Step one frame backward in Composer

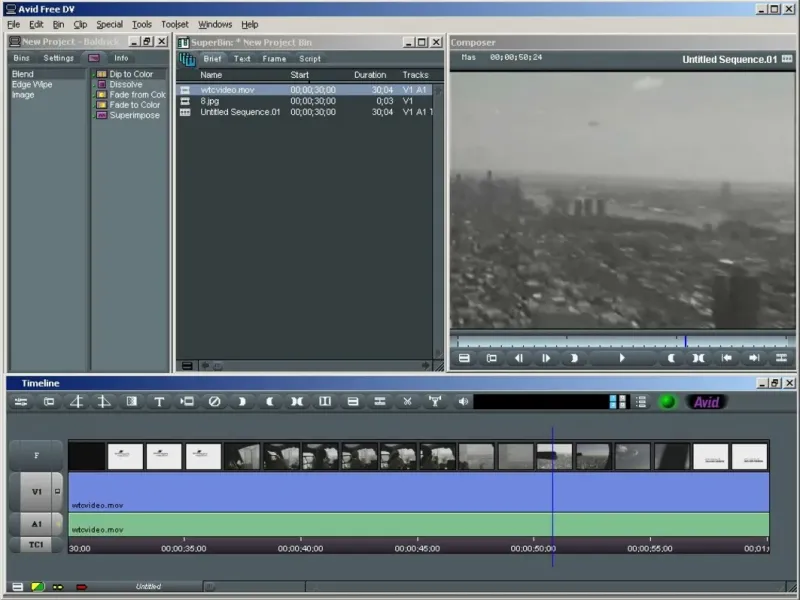point(518,358)
